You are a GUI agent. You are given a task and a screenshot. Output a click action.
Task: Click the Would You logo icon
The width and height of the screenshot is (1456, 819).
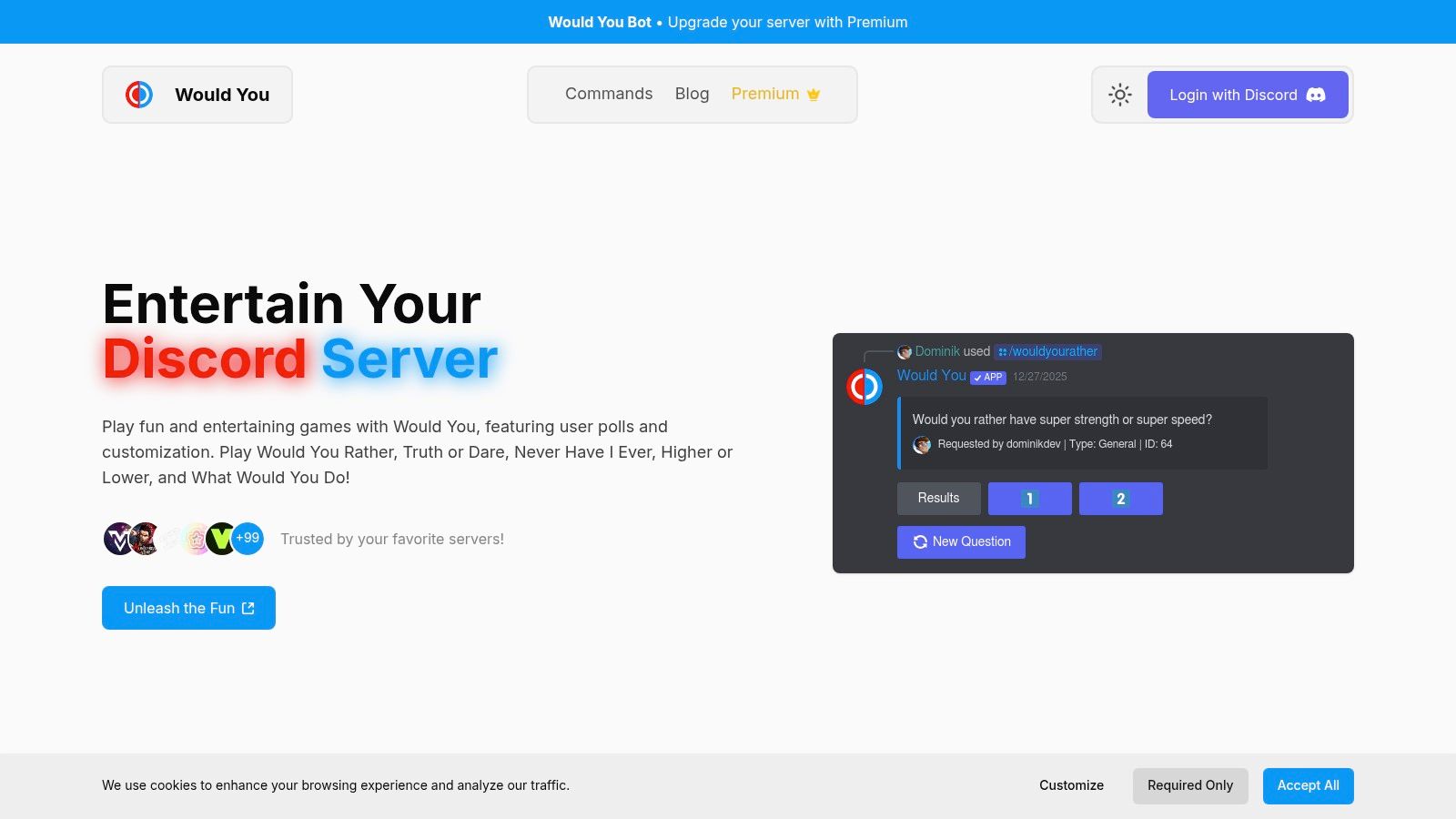(x=139, y=95)
